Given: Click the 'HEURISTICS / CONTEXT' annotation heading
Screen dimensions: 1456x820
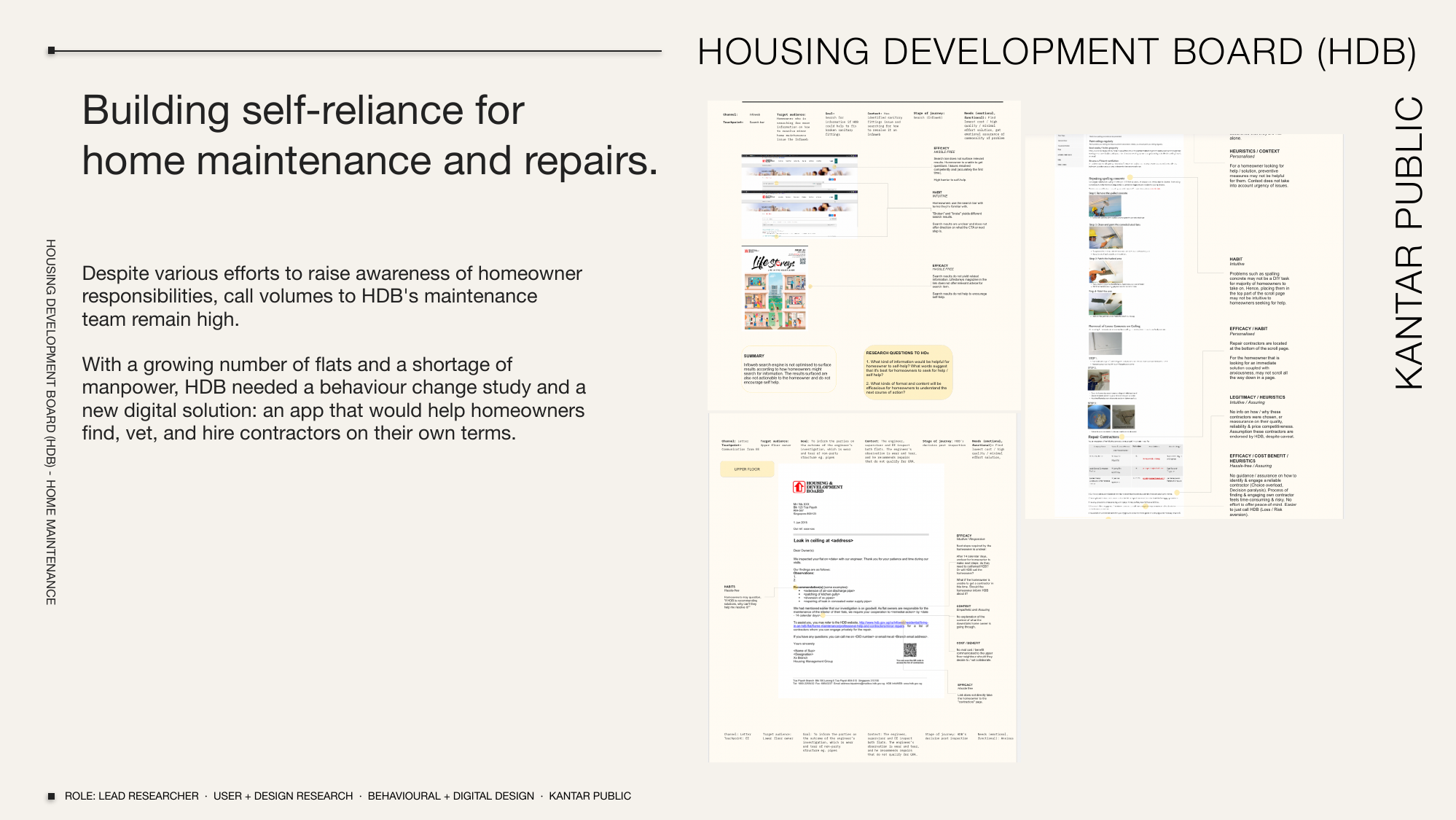Looking at the screenshot, I should tap(1254, 151).
